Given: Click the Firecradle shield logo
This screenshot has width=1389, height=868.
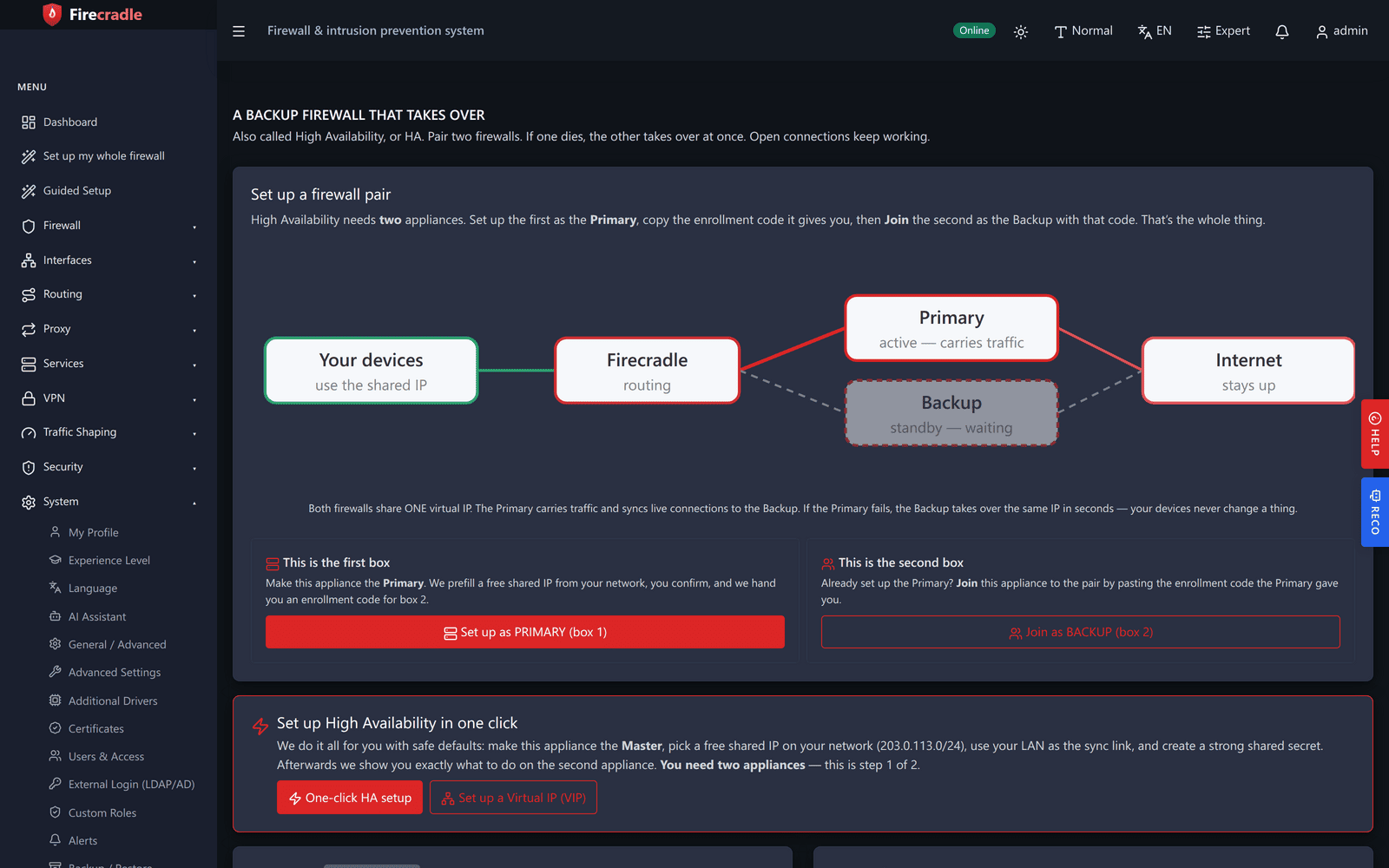Looking at the screenshot, I should [52, 14].
